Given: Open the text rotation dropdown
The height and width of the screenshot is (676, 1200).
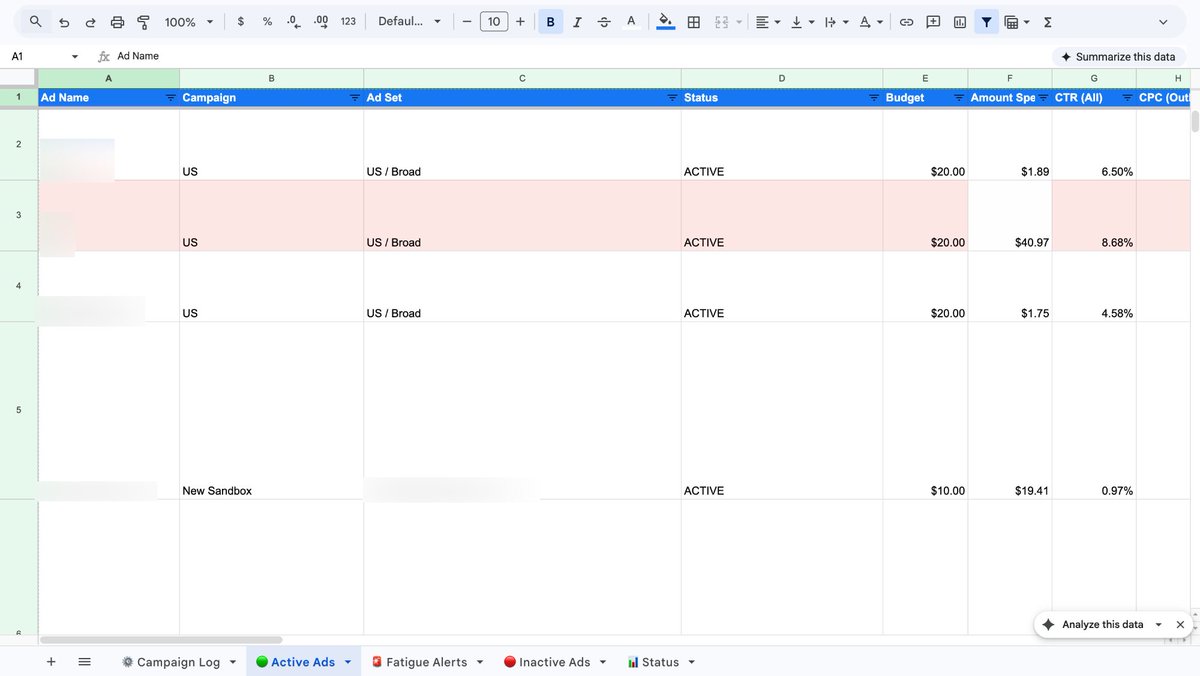Looking at the screenshot, I should pyautogui.click(x=871, y=21).
